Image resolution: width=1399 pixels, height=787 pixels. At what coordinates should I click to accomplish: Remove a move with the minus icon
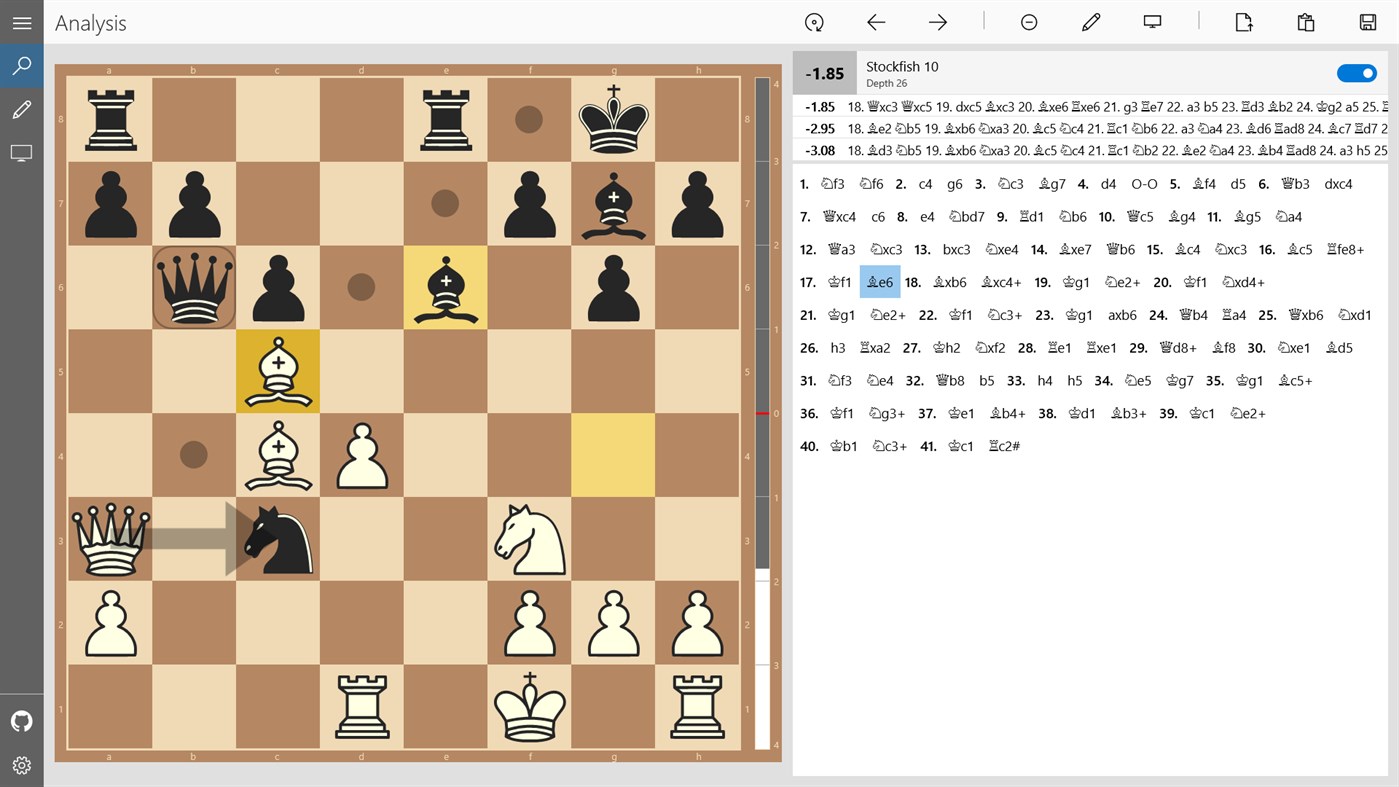[x=1029, y=22]
